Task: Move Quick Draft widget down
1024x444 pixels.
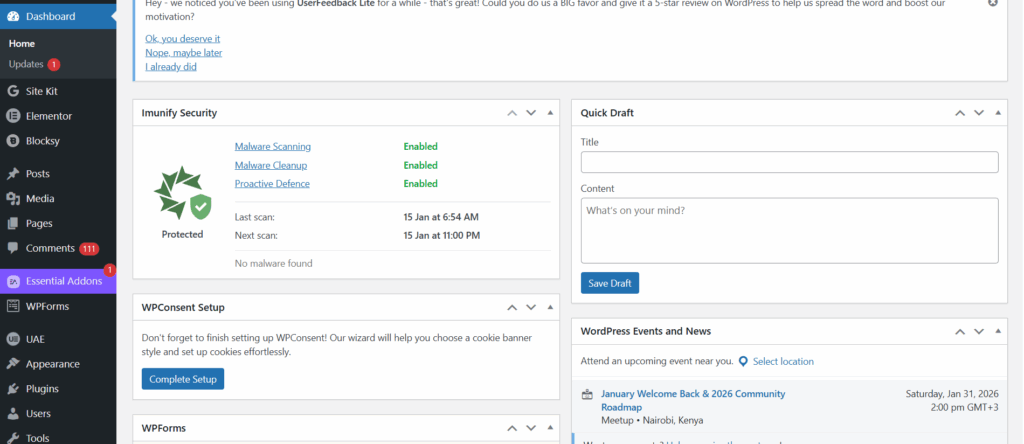Action: tap(979, 113)
